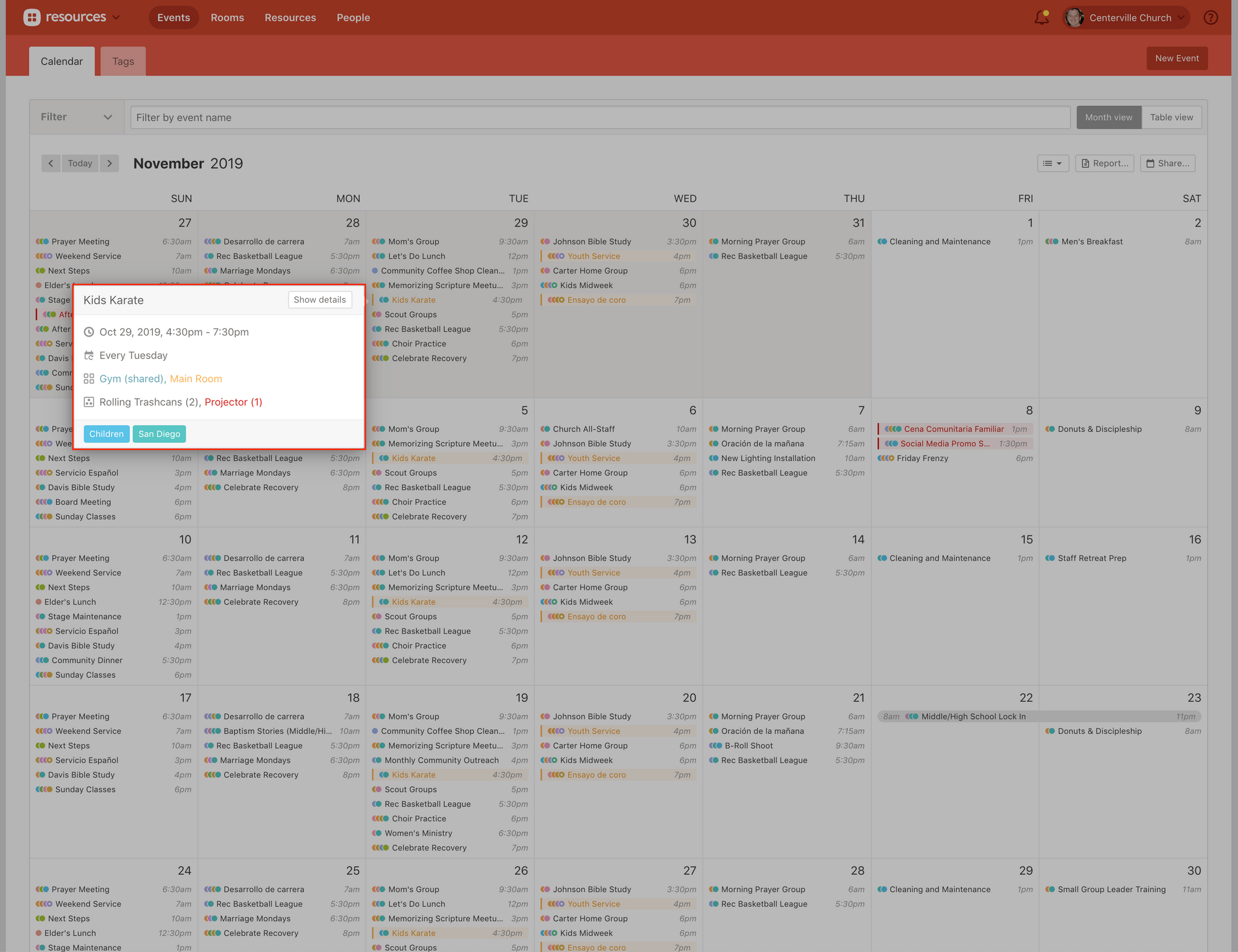Switch to the Tags tab
The width and height of the screenshot is (1238, 952).
[x=123, y=61]
